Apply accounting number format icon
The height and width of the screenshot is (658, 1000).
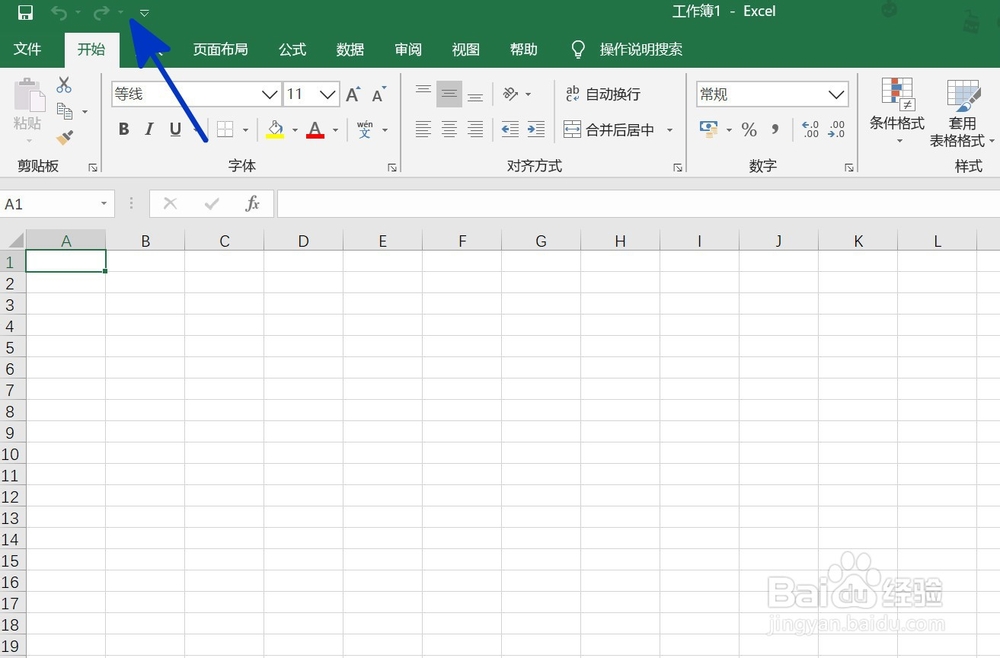click(709, 129)
